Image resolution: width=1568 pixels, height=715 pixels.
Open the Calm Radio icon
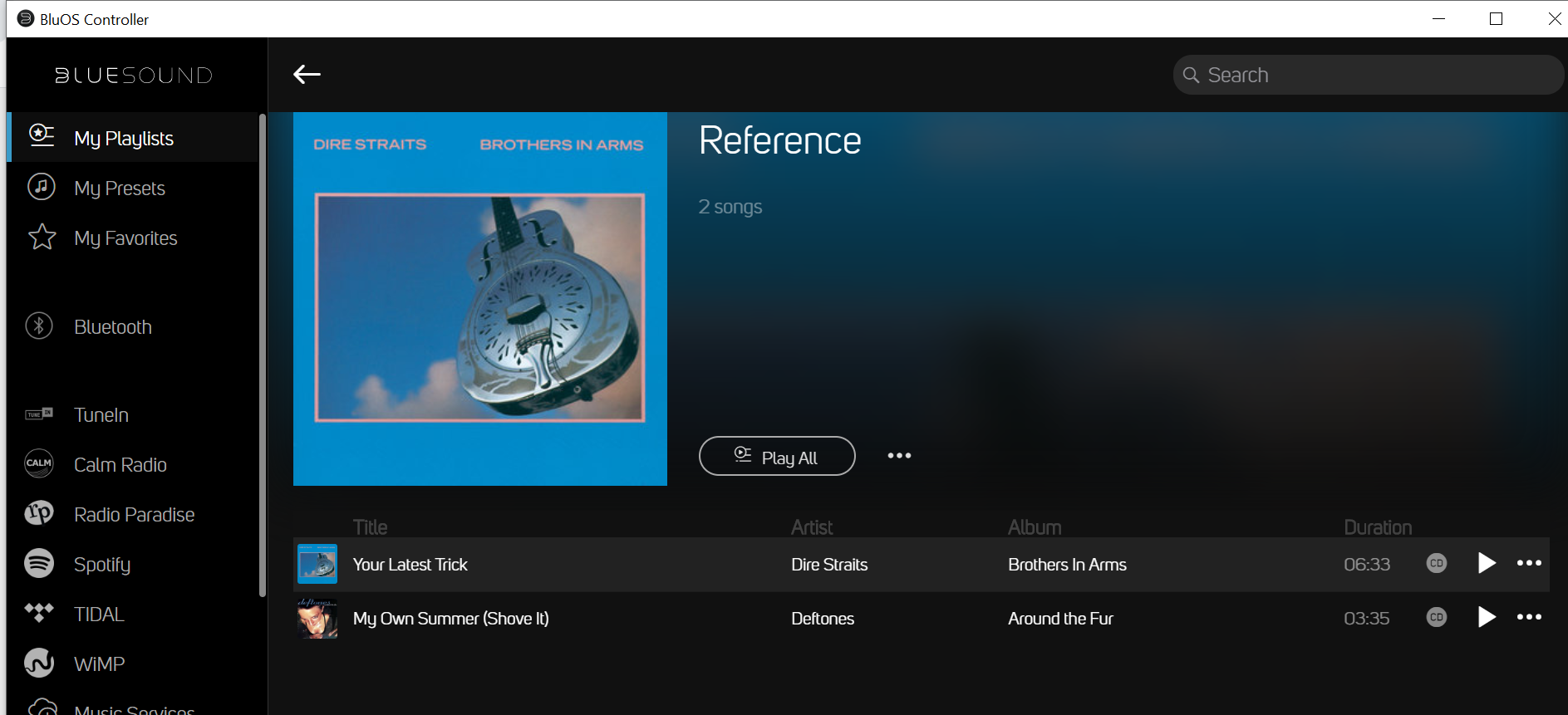[x=39, y=463]
